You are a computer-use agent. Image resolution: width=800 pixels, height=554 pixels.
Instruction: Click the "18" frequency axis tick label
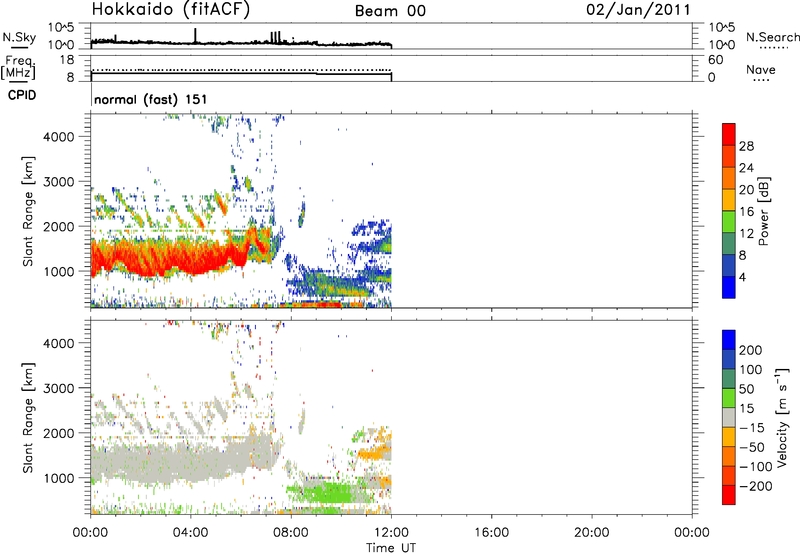tap(67, 60)
